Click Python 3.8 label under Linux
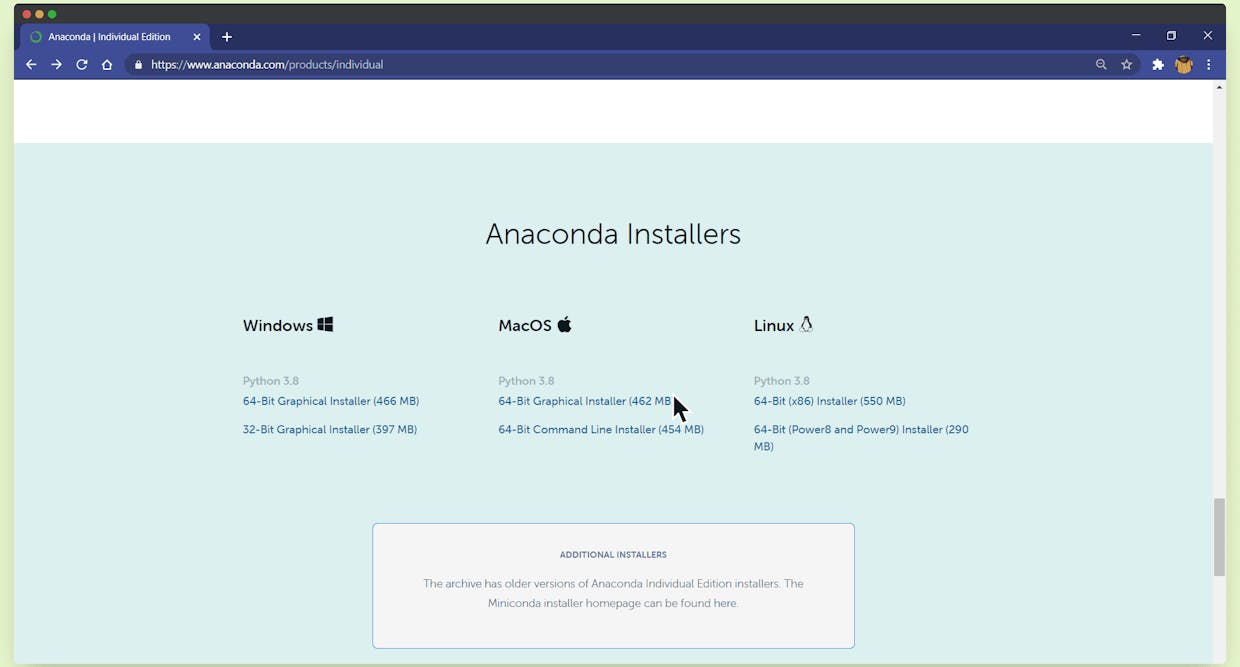 click(x=782, y=381)
